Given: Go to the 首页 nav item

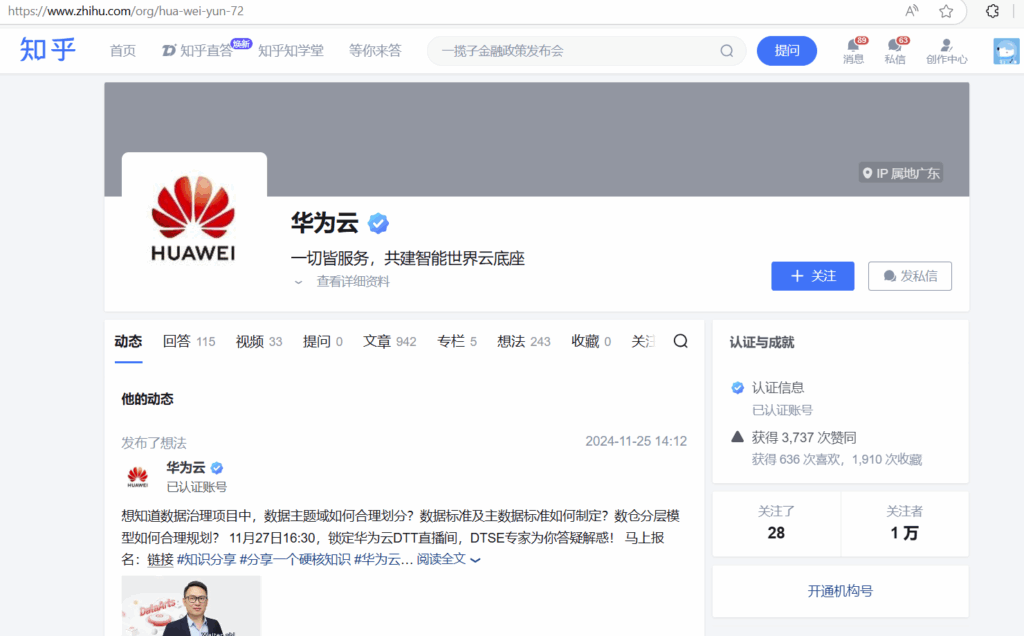Looking at the screenshot, I should coord(123,51).
